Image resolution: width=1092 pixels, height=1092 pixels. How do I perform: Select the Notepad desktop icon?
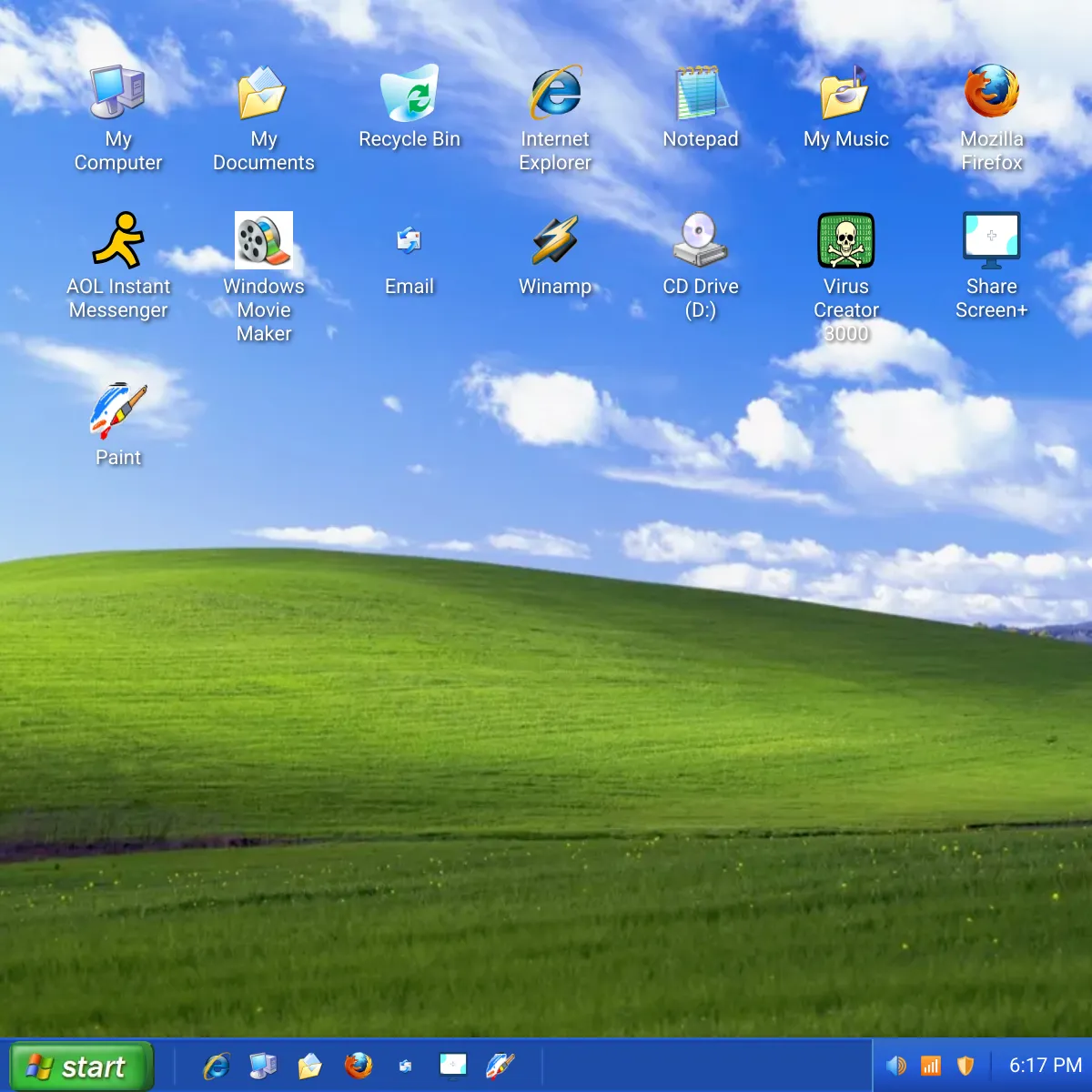(701, 93)
